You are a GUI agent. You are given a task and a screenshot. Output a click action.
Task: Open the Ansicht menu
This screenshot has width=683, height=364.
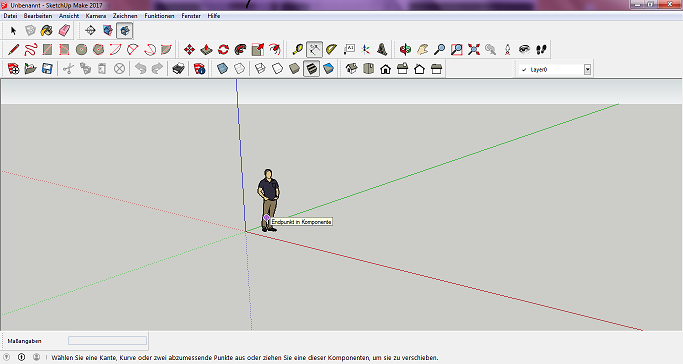click(69, 16)
